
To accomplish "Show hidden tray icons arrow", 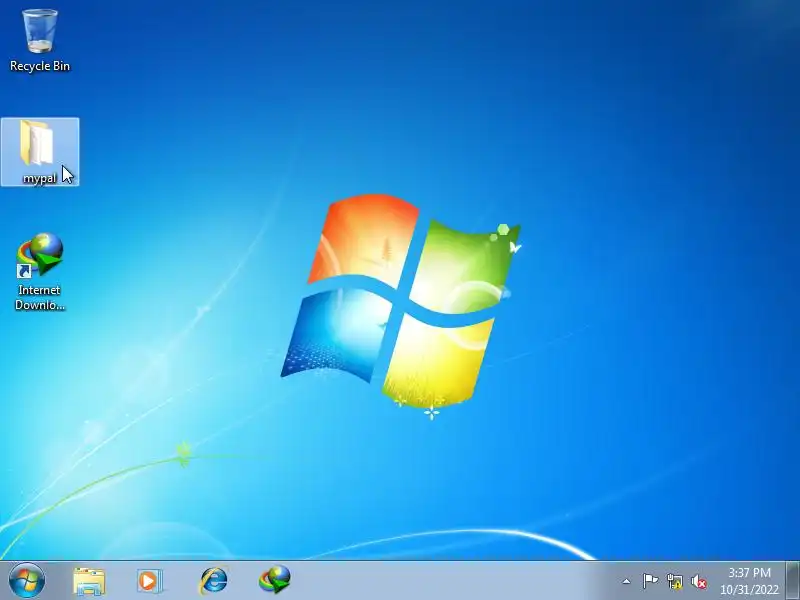I will (627, 581).
